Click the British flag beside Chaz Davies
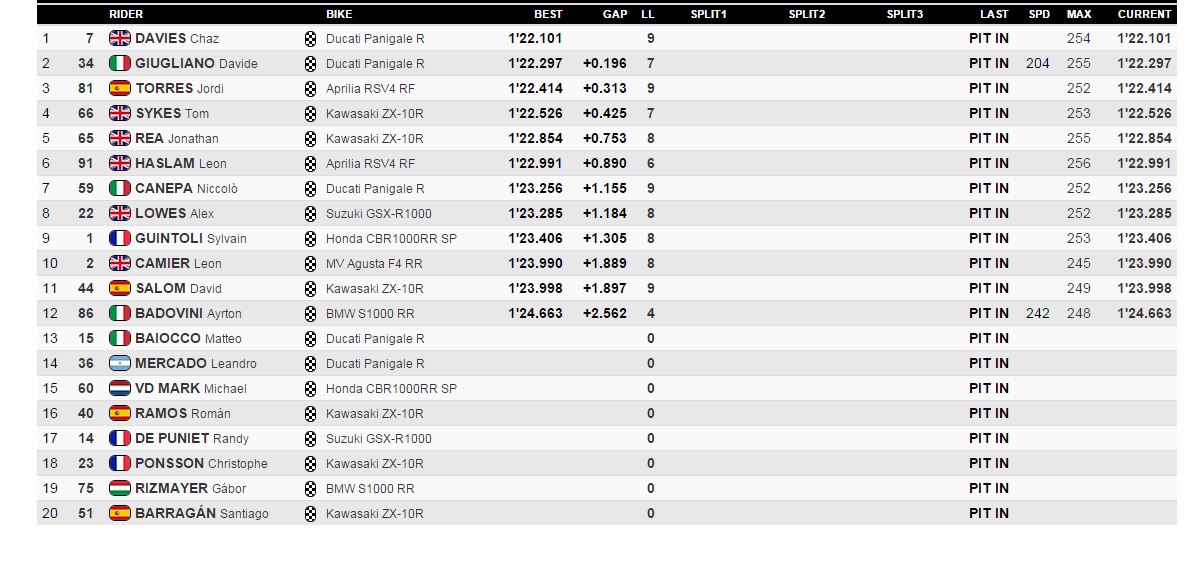This screenshot has height=564, width=1190. tap(120, 38)
